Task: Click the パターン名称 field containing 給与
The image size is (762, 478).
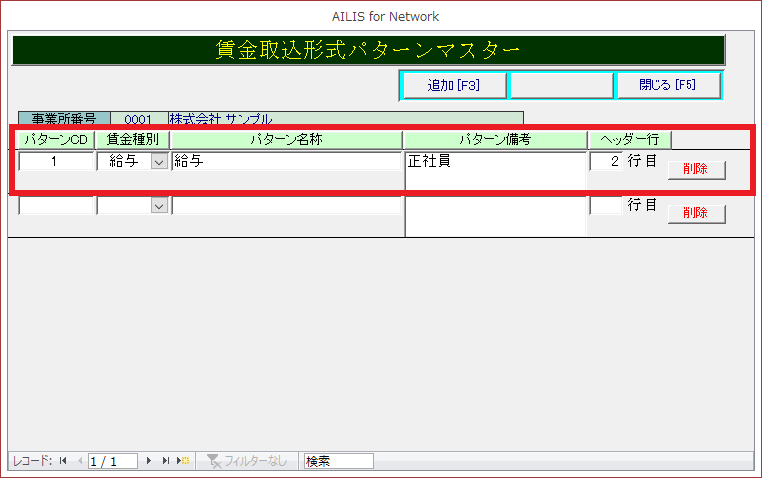Action: pos(286,162)
